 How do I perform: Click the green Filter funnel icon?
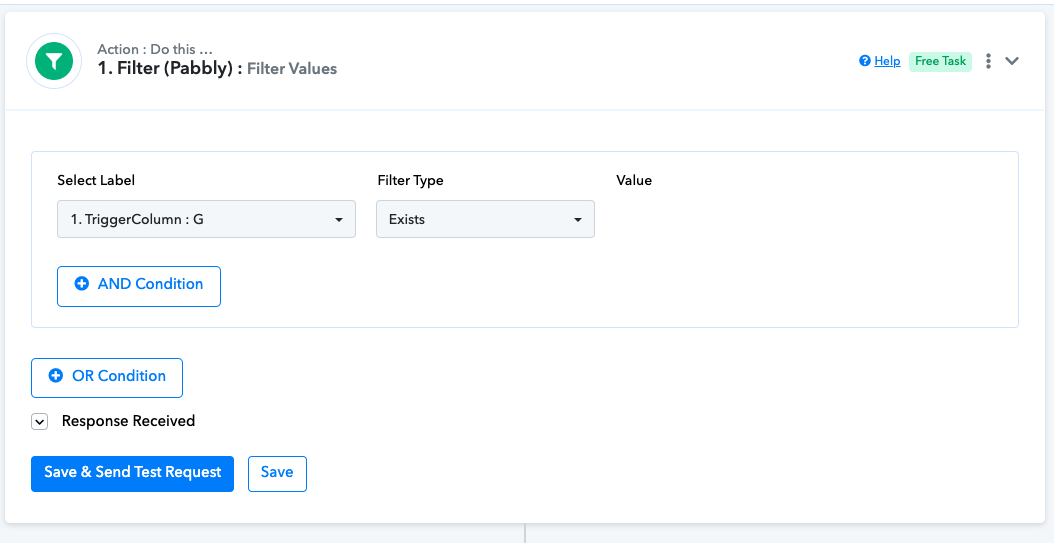pyautogui.click(x=54, y=61)
